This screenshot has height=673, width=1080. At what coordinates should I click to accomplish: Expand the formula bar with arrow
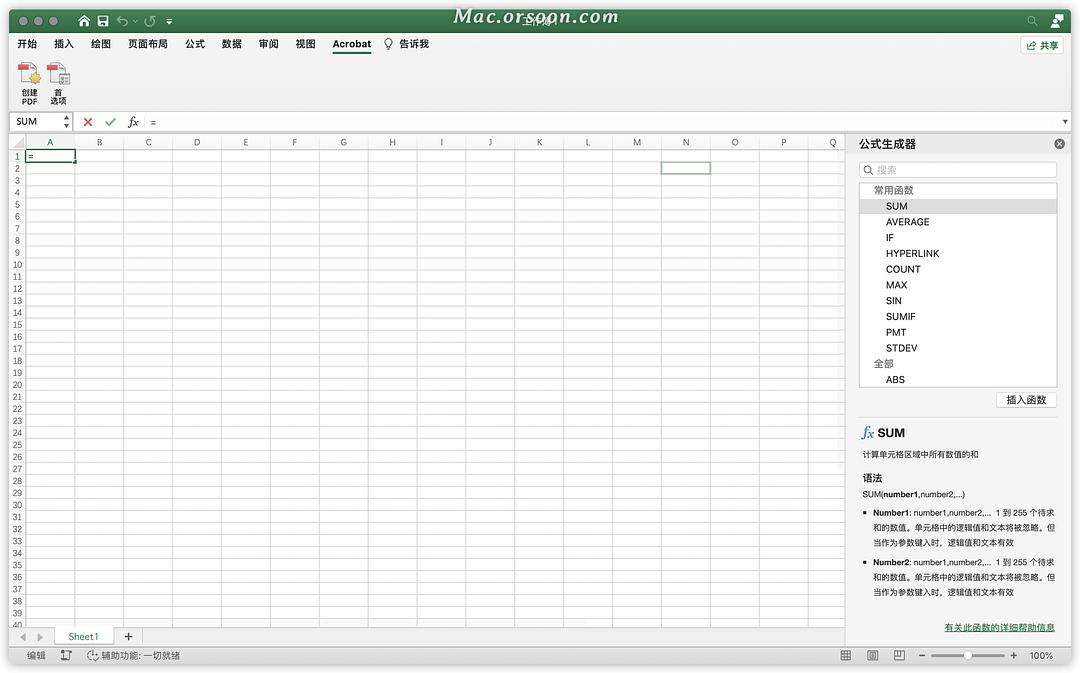tap(1066, 122)
